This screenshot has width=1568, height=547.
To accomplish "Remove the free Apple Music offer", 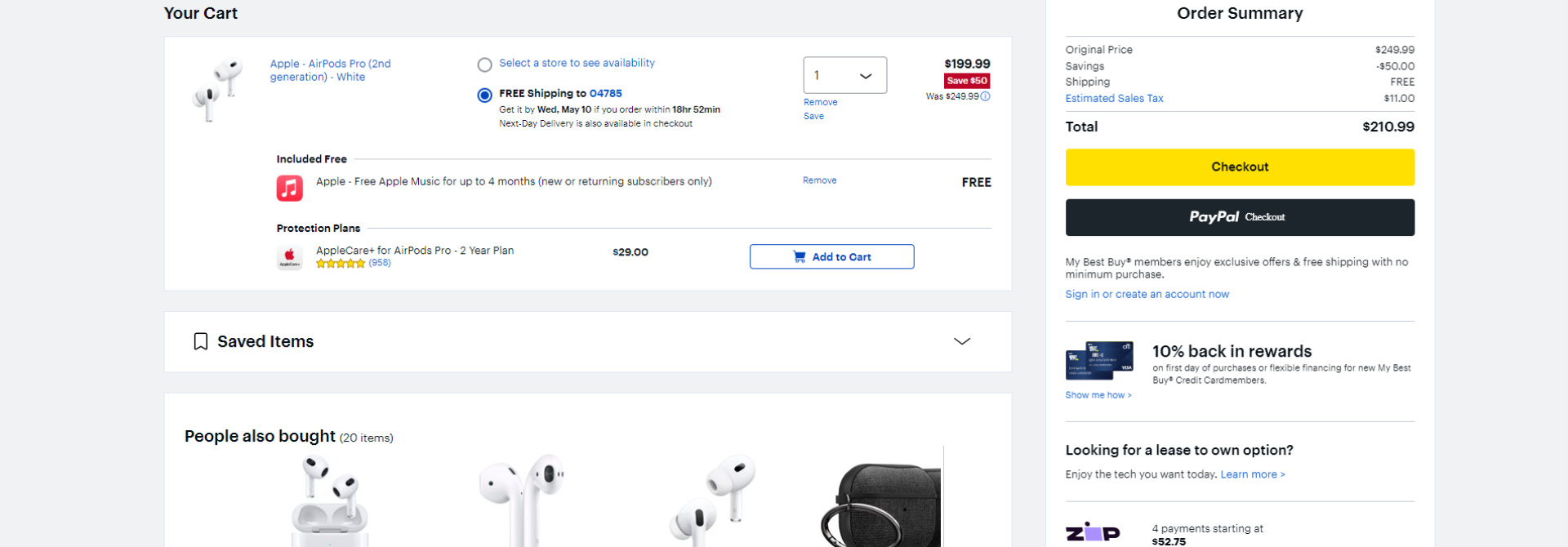I will (x=819, y=180).
